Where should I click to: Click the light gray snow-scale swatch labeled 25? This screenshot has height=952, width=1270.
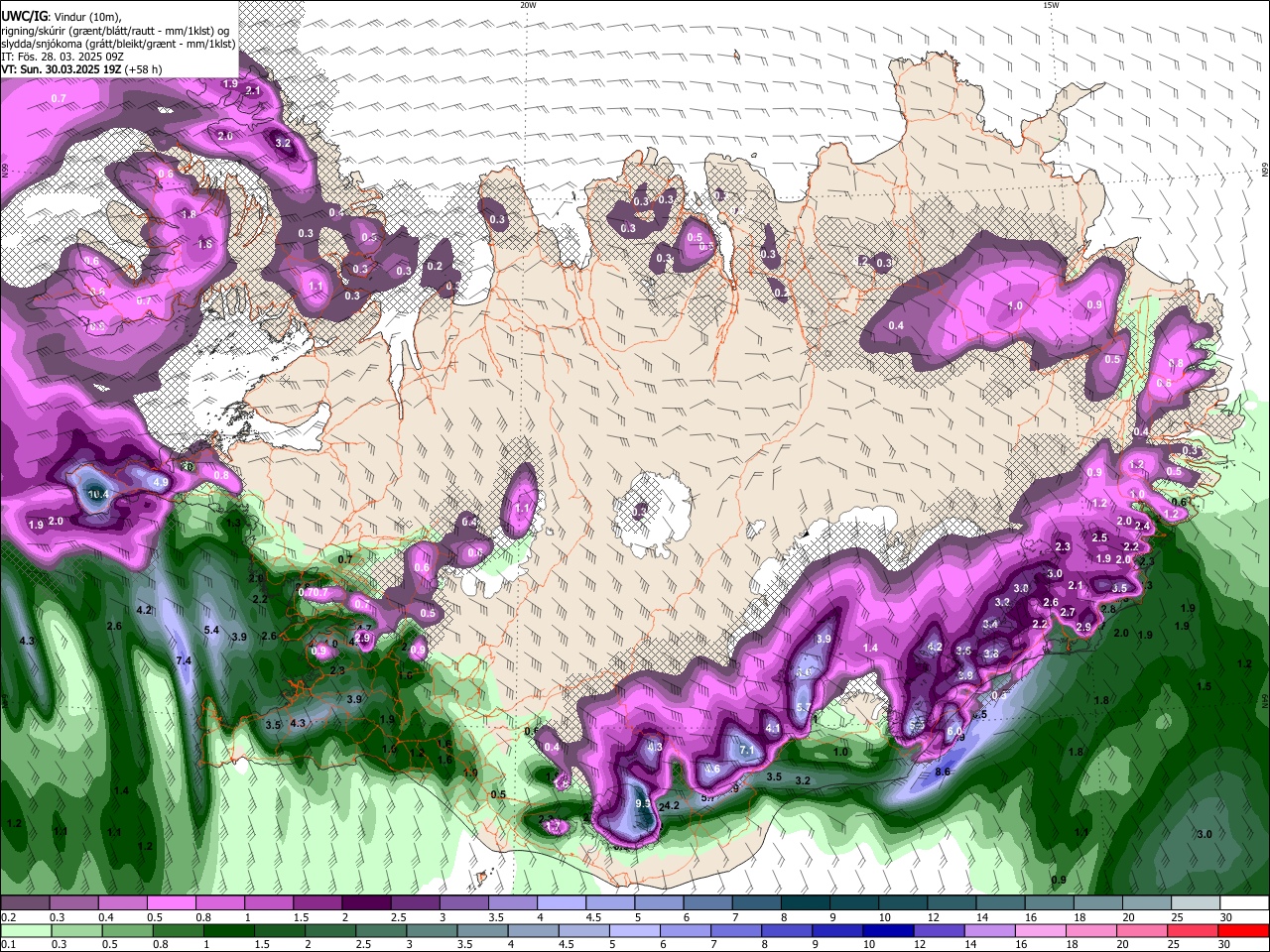1194,902
